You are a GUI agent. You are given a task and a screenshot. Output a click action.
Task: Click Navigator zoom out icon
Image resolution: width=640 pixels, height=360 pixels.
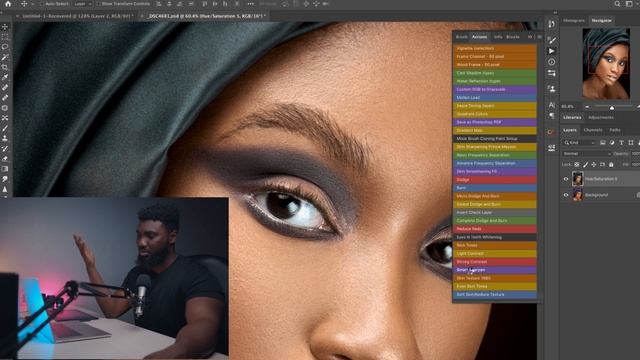coord(587,107)
